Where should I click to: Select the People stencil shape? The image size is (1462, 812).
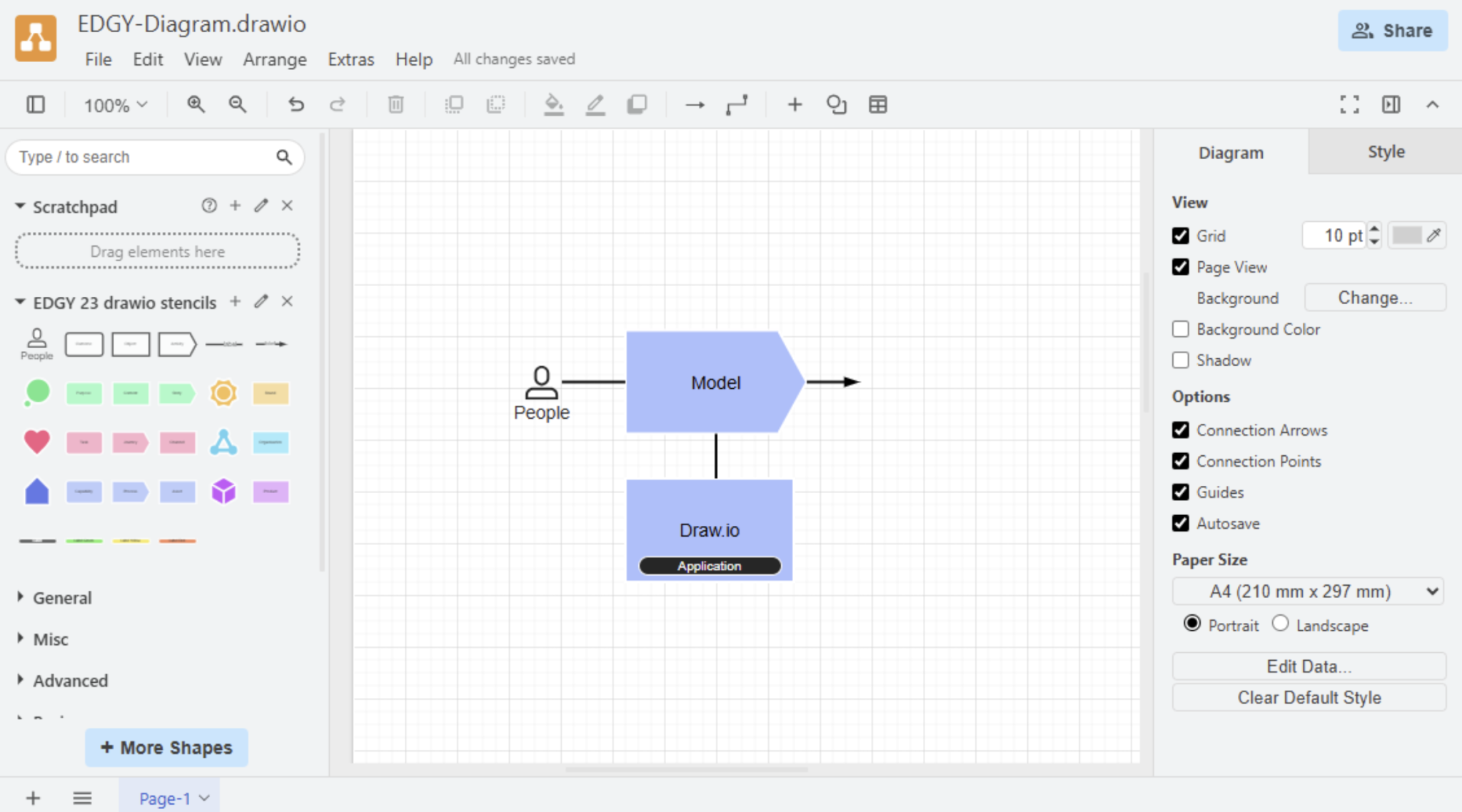pyautogui.click(x=36, y=344)
